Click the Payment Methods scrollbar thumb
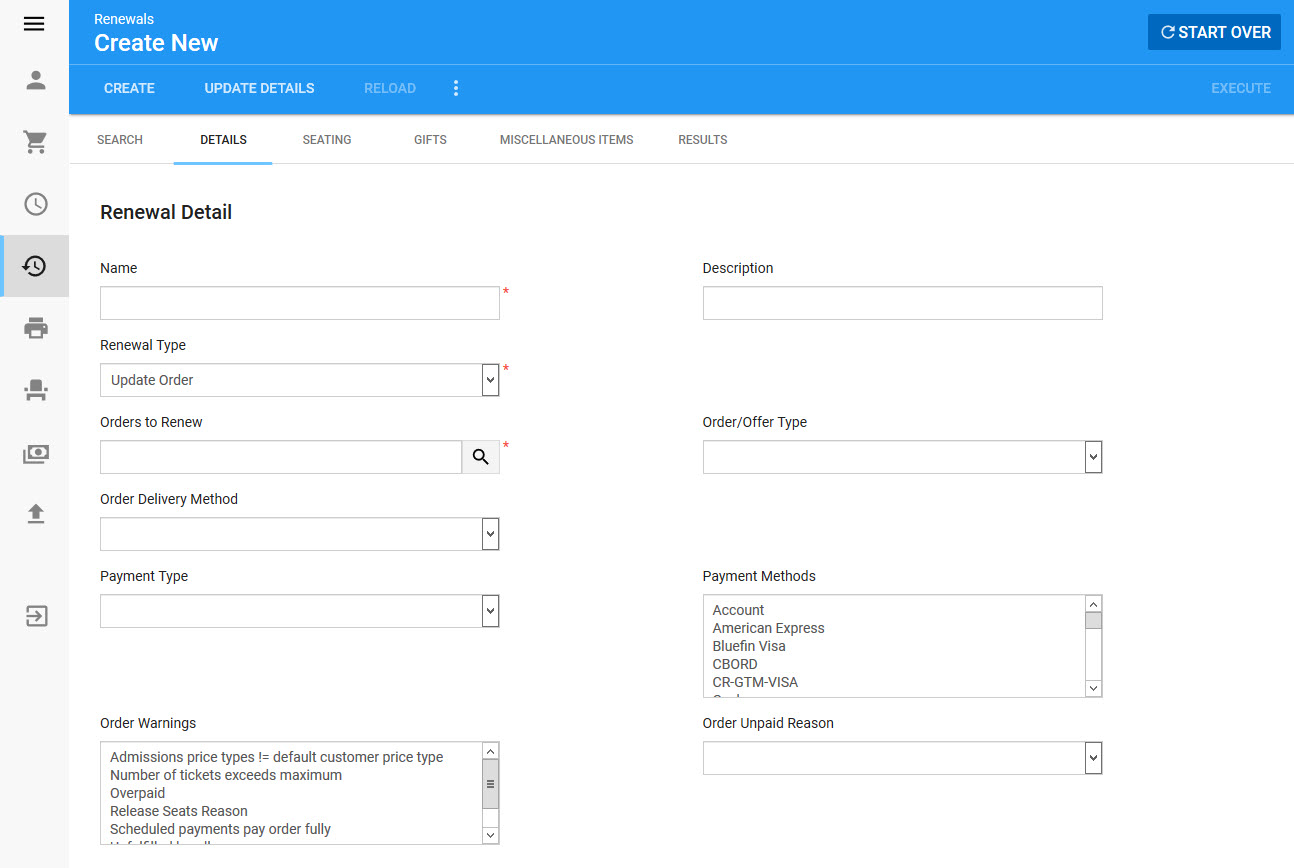The image size is (1294, 868). 1093,621
